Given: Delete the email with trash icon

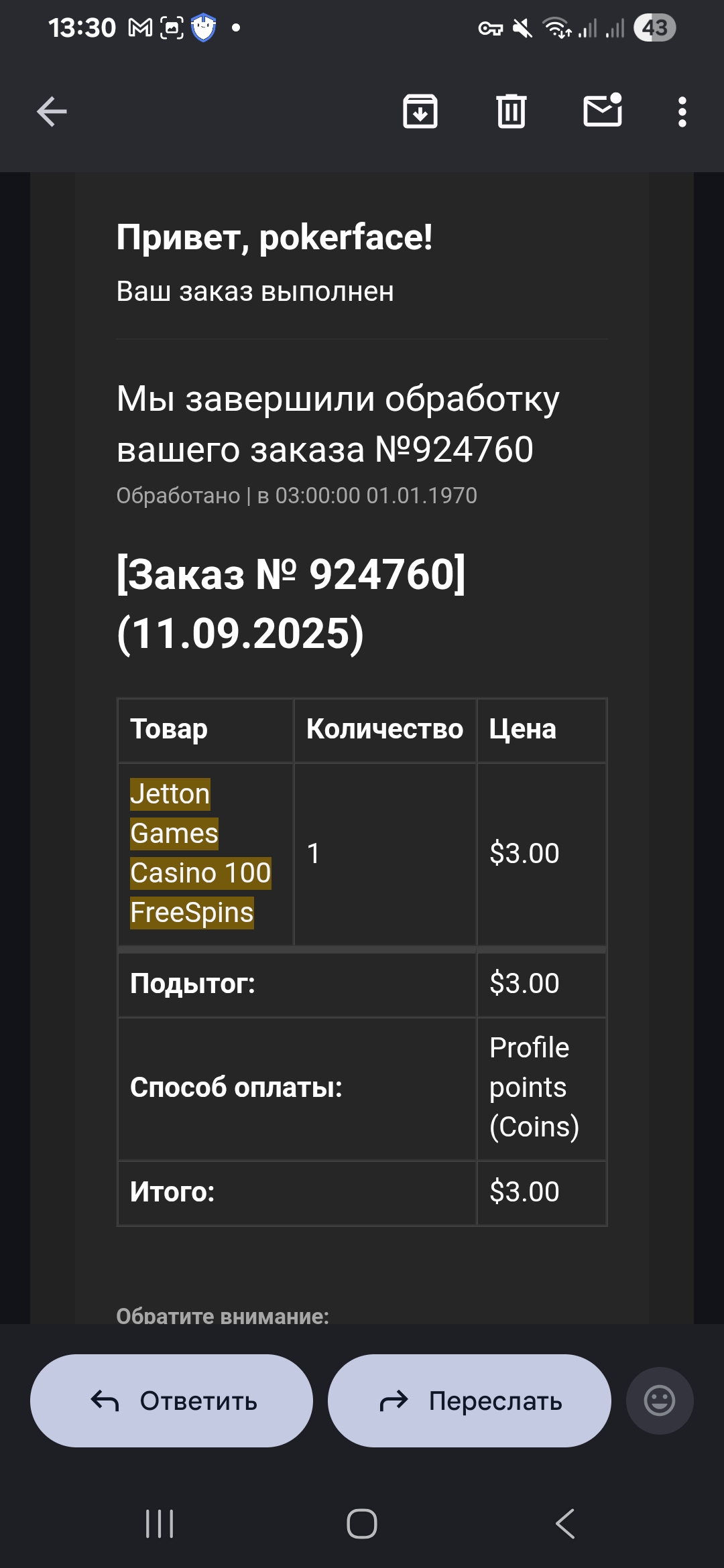Looking at the screenshot, I should (x=511, y=111).
